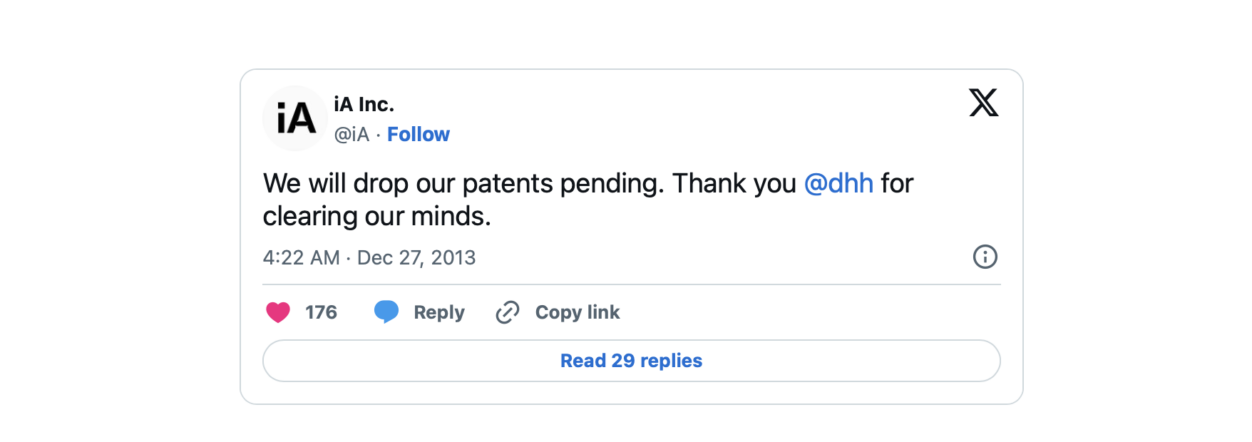
Task: Click the 4:22 AM tweet time
Action: [301, 257]
